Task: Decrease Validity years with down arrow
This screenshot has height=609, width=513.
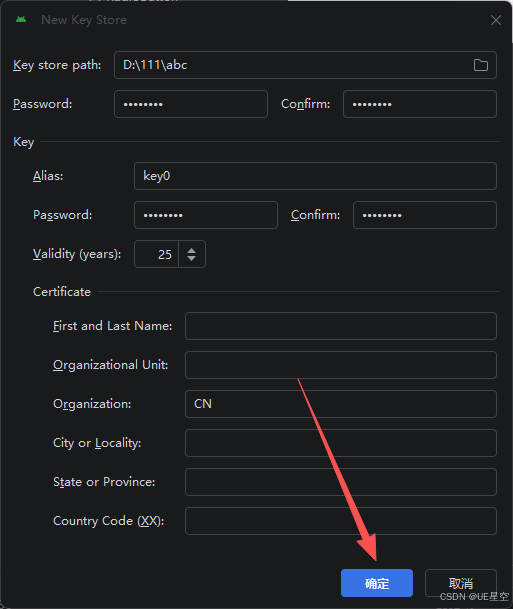Action: click(x=191, y=259)
